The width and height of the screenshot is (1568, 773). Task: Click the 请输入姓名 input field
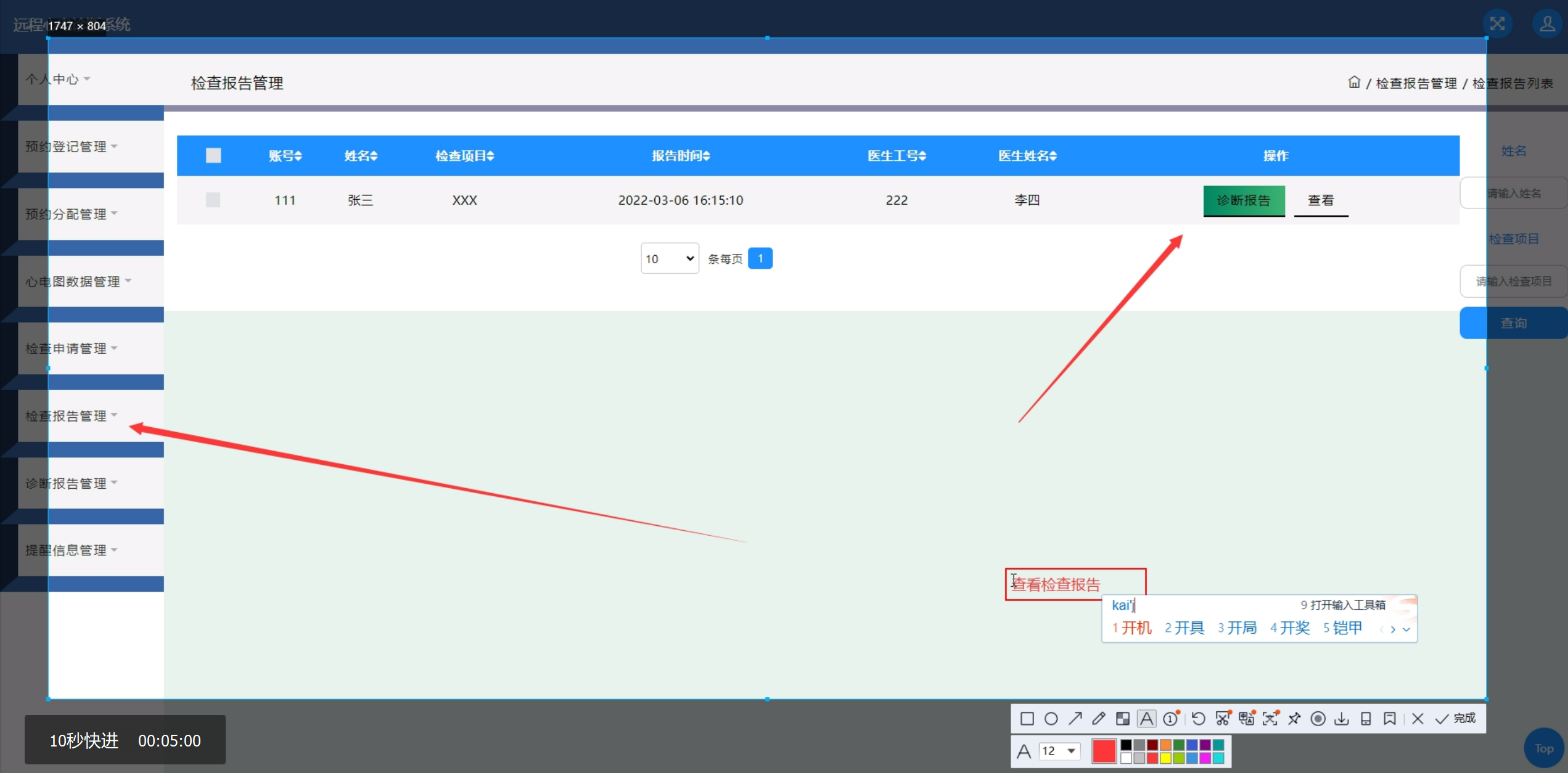point(1514,192)
